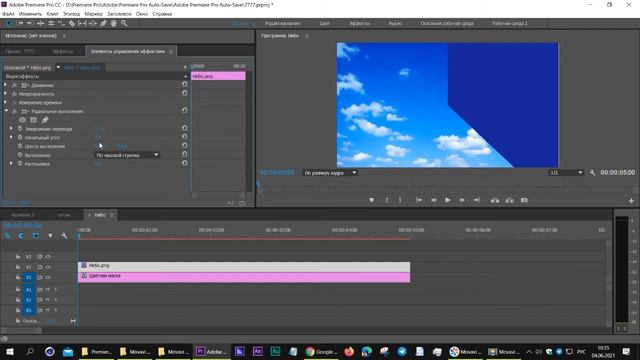Go to In point
The width and height of the screenshot is (640, 360).
pyautogui.click(x=419, y=200)
